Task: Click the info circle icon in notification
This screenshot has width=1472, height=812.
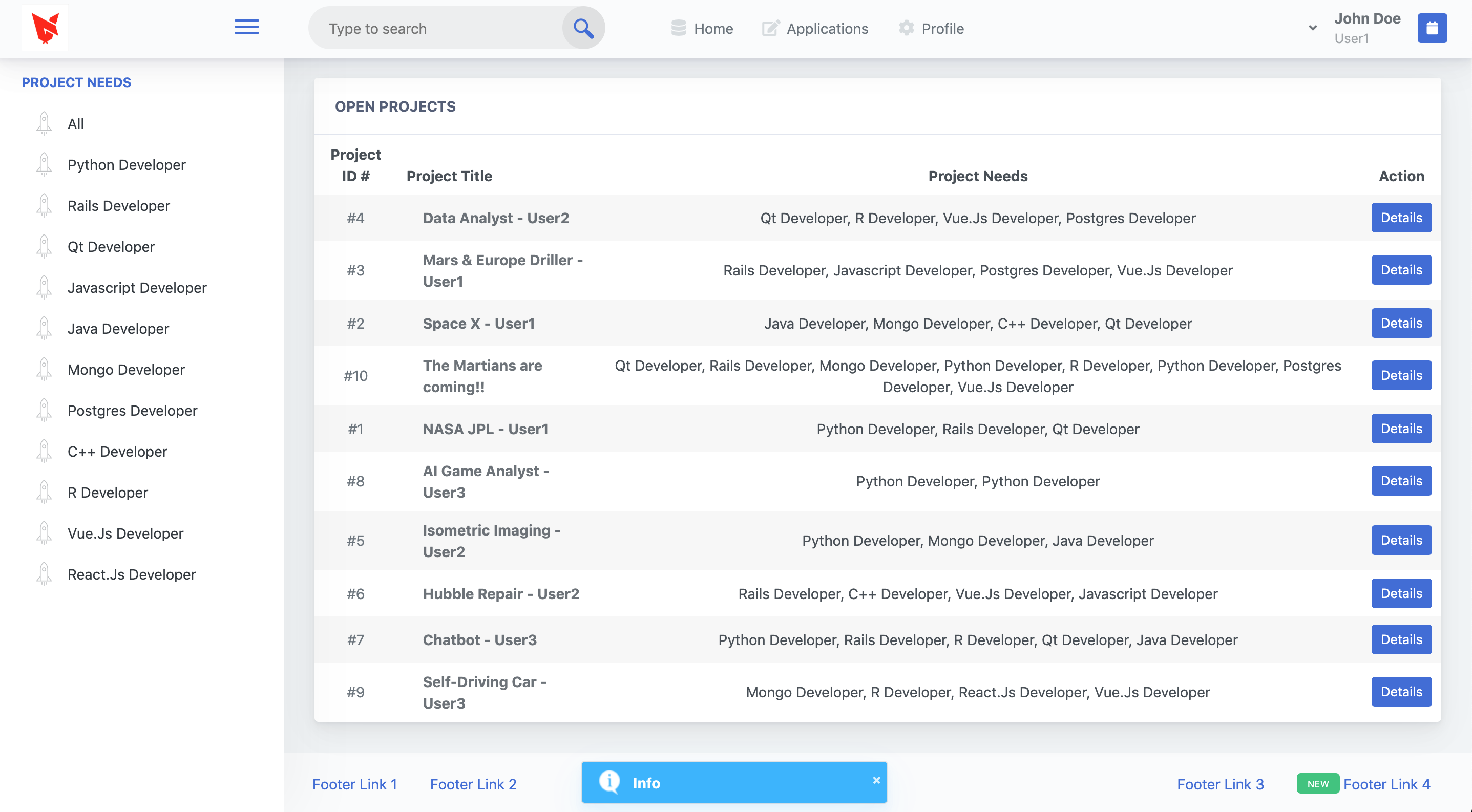Action: [609, 782]
